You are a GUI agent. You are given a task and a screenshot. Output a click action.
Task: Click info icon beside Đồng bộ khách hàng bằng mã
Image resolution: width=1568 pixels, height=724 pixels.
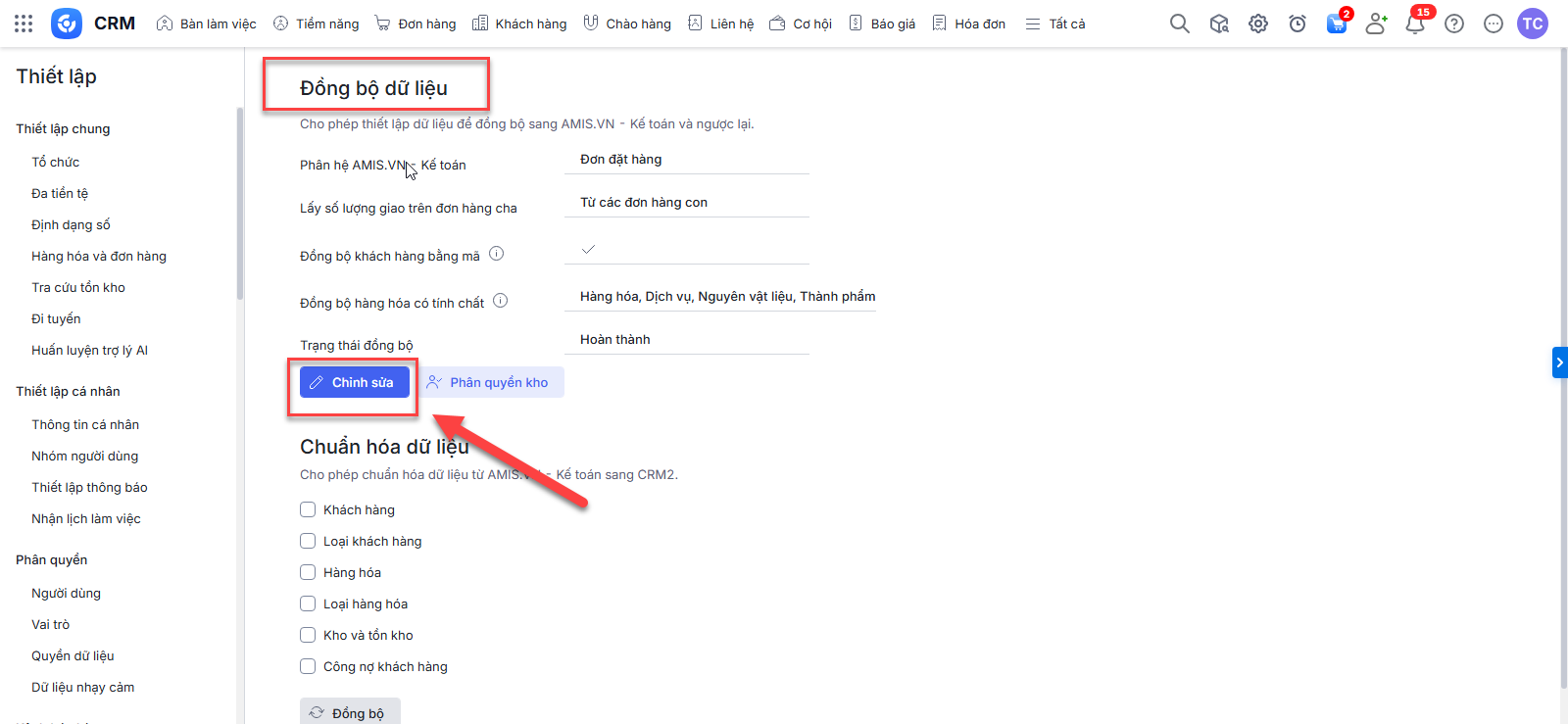pyautogui.click(x=497, y=254)
